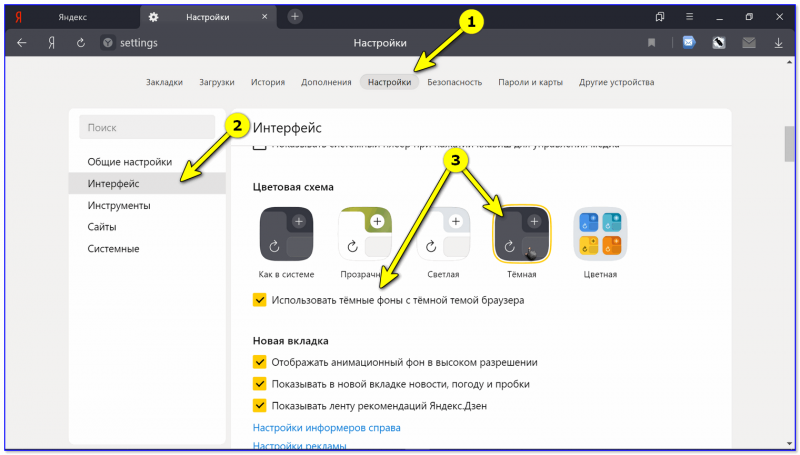The width and height of the screenshot is (800, 455).
Task: Click the site protection icon beside settings
Action: pyautogui.click(x=108, y=43)
